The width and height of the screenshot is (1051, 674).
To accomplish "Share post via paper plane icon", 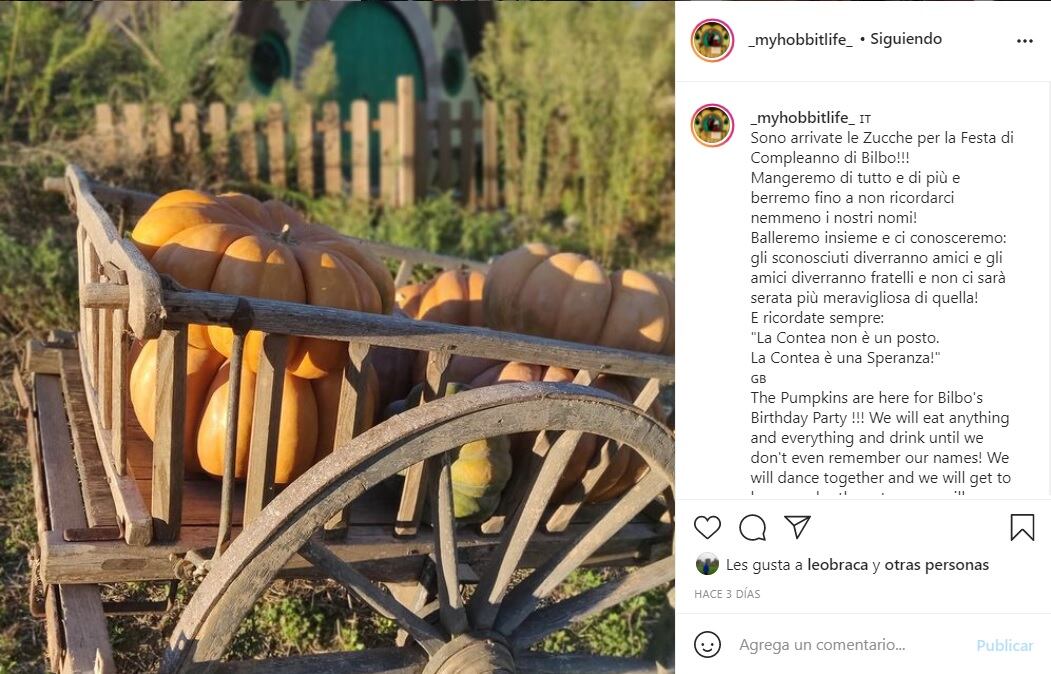I will (798, 527).
